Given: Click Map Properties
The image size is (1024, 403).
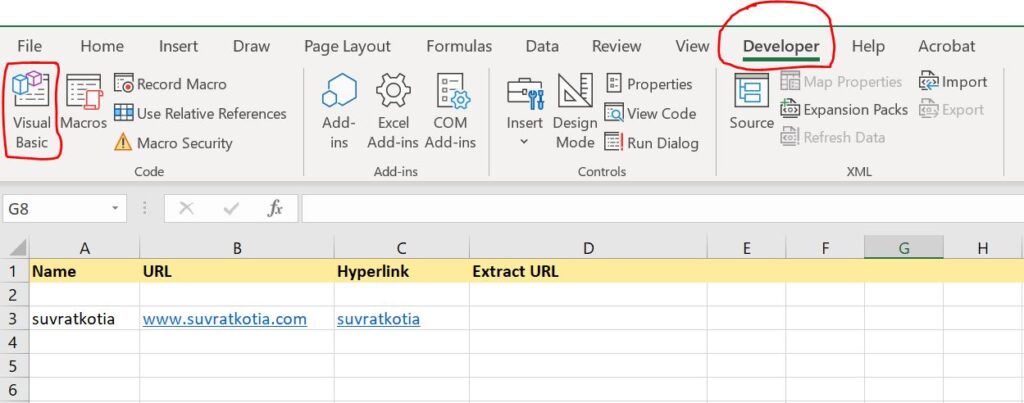Looking at the screenshot, I should pyautogui.click(x=841, y=82).
